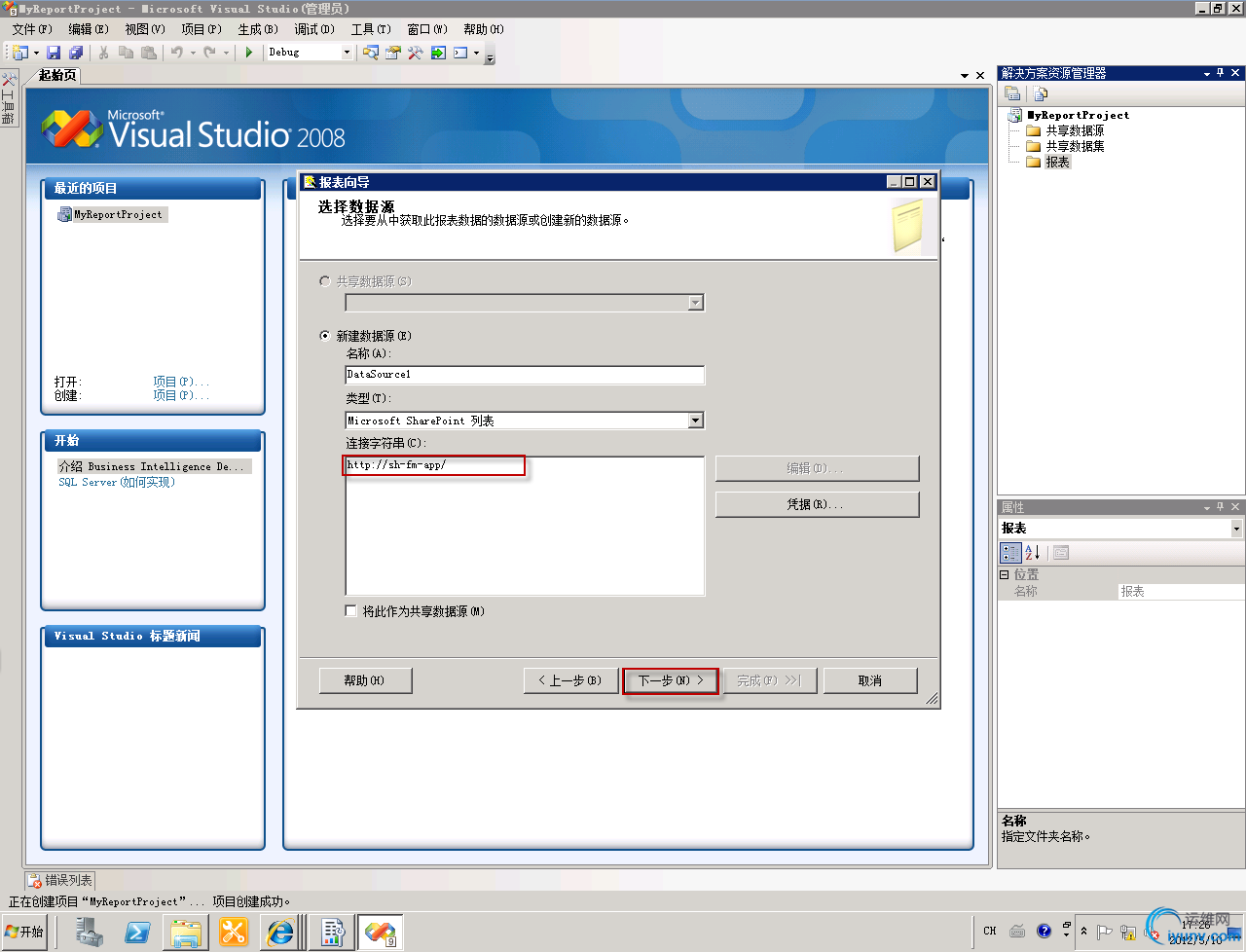Viewport: 1246px width, 952px height.
Task: Click the Save toolbar icon
Action: pos(54,53)
